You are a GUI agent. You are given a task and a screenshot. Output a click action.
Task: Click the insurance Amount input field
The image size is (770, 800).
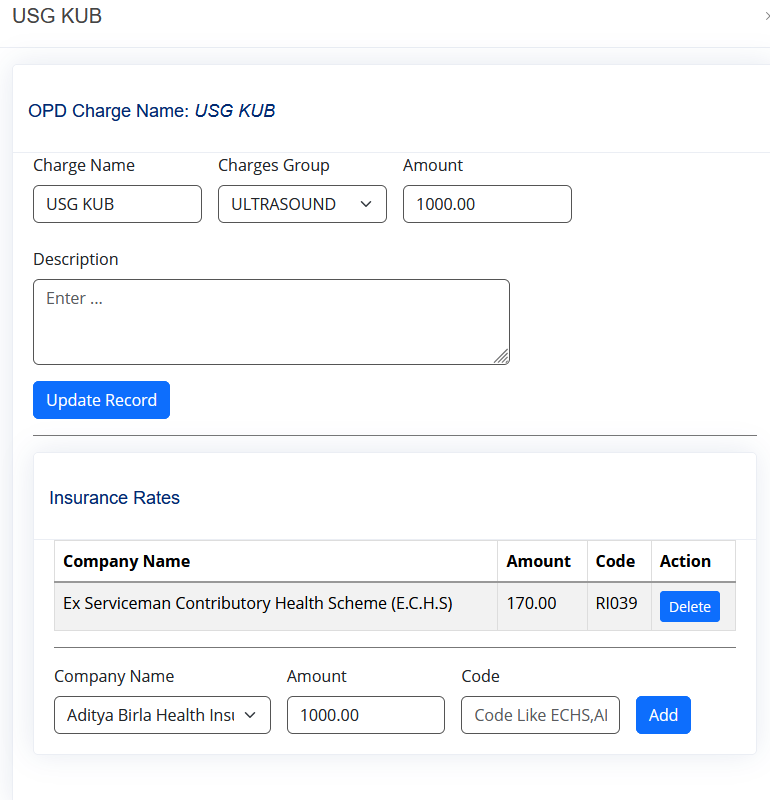(366, 715)
